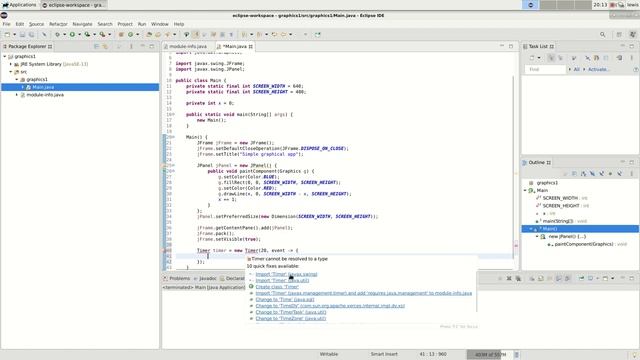Open the File menu
Image resolution: width=640 pixels, height=360 pixels.
pos(7,24)
